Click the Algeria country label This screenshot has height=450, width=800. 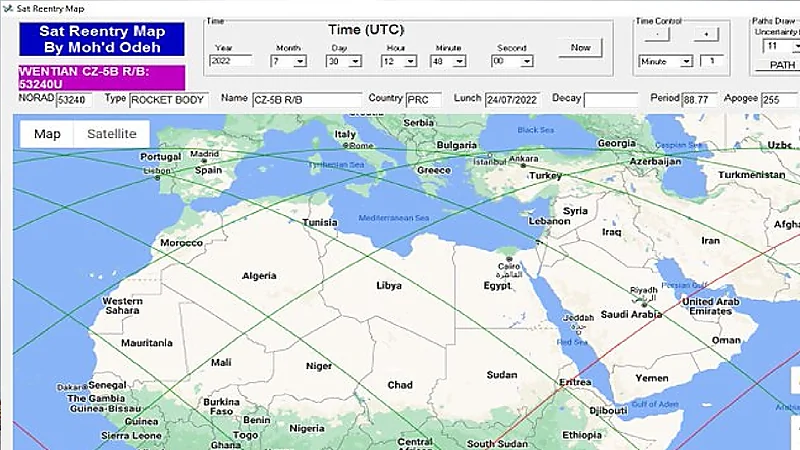(x=259, y=276)
